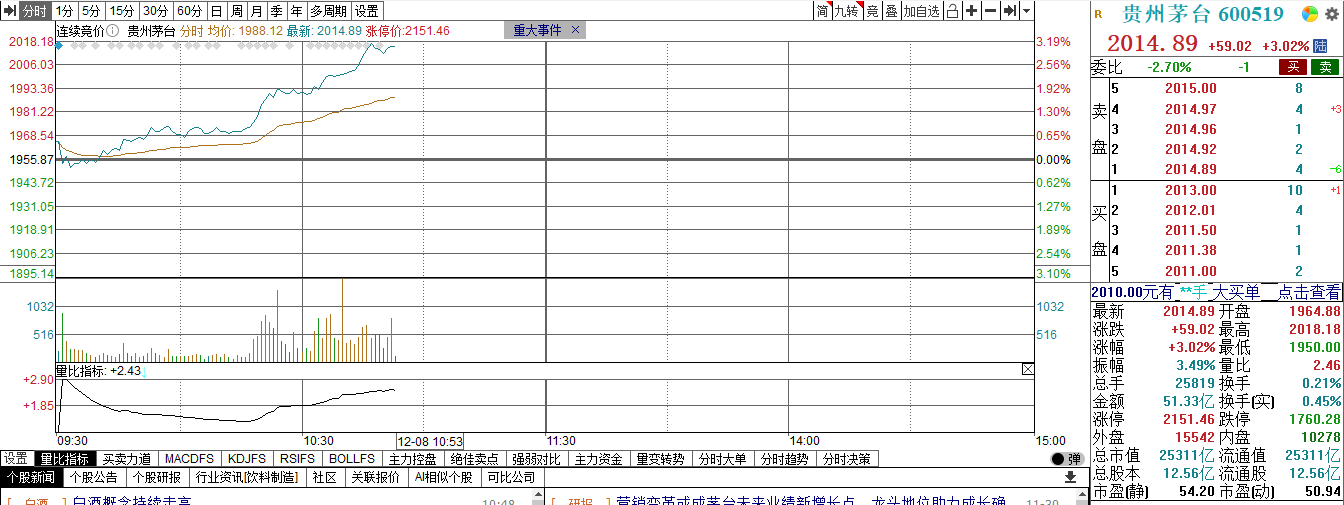Toggle the 竞 auction view button
1344x505 pixels.
coord(872,11)
